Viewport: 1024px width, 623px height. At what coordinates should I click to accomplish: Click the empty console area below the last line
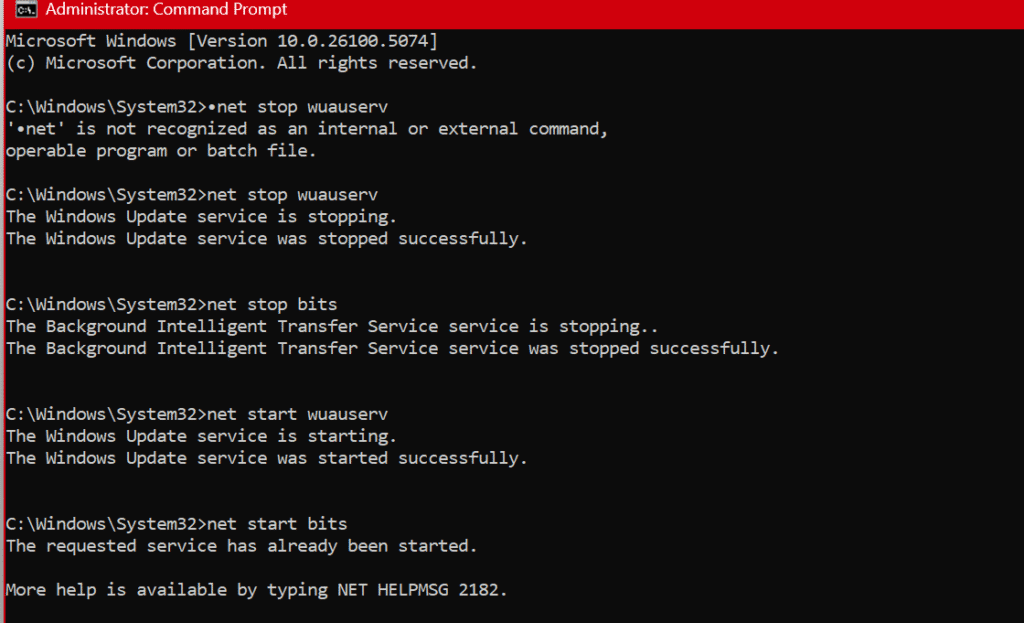500,612
